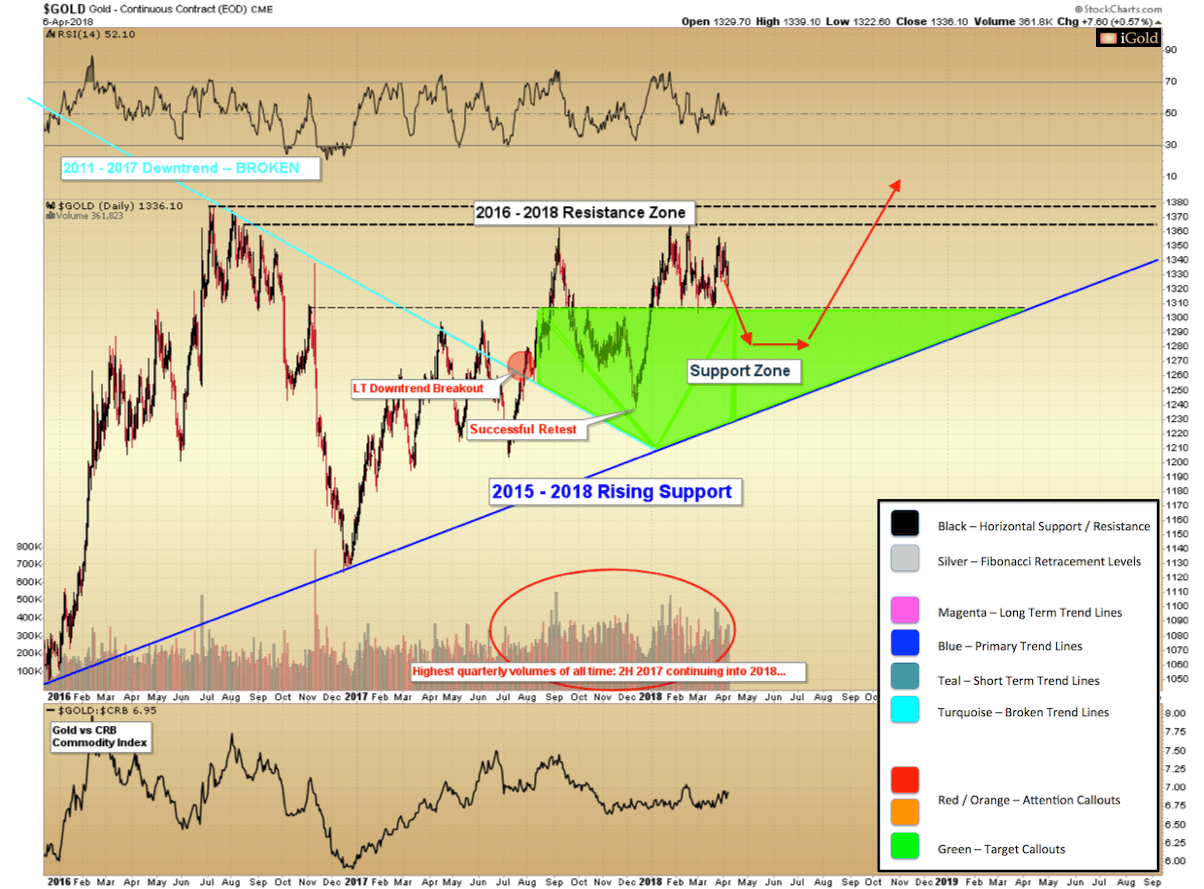The width and height of the screenshot is (1204, 889).
Task: Click "2015 - 2018 Rising Support" label
Action: (x=611, y=491)
